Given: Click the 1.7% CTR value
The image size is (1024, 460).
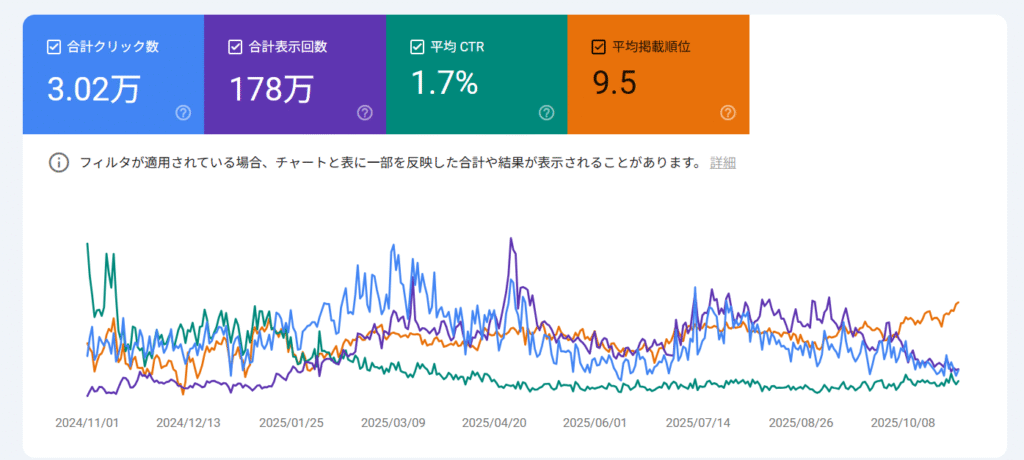Looking at the screenshot, I should 443,84.
